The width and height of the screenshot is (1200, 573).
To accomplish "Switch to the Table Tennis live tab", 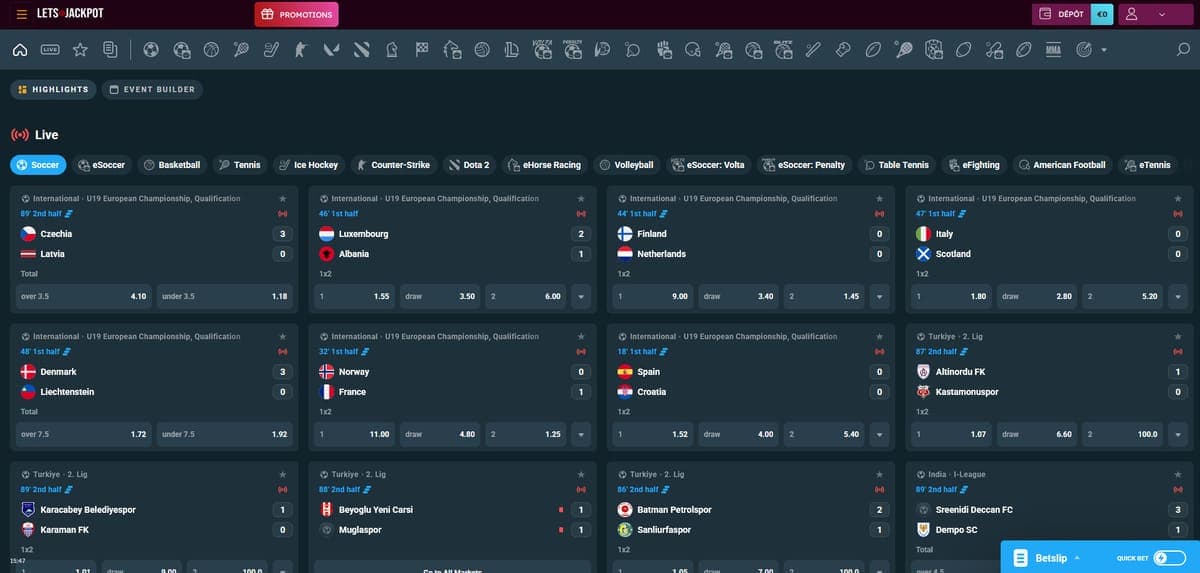I will 897,165.
